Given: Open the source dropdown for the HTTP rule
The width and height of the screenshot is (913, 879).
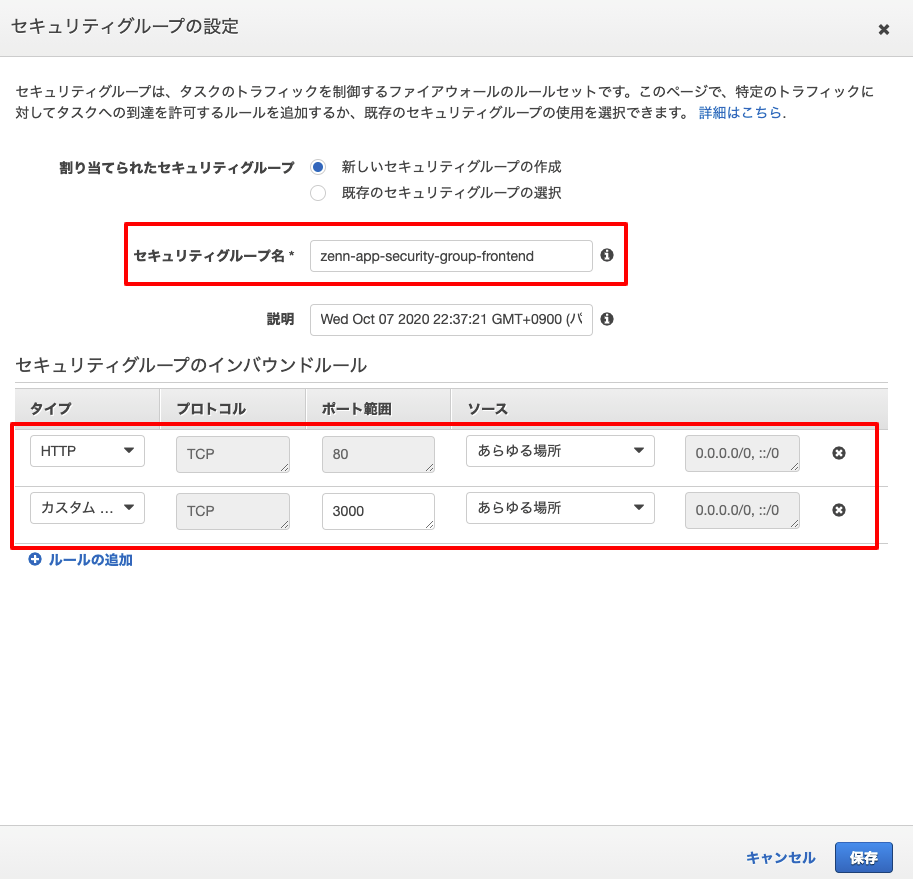Looking at the screenshot, I should 559,451.
